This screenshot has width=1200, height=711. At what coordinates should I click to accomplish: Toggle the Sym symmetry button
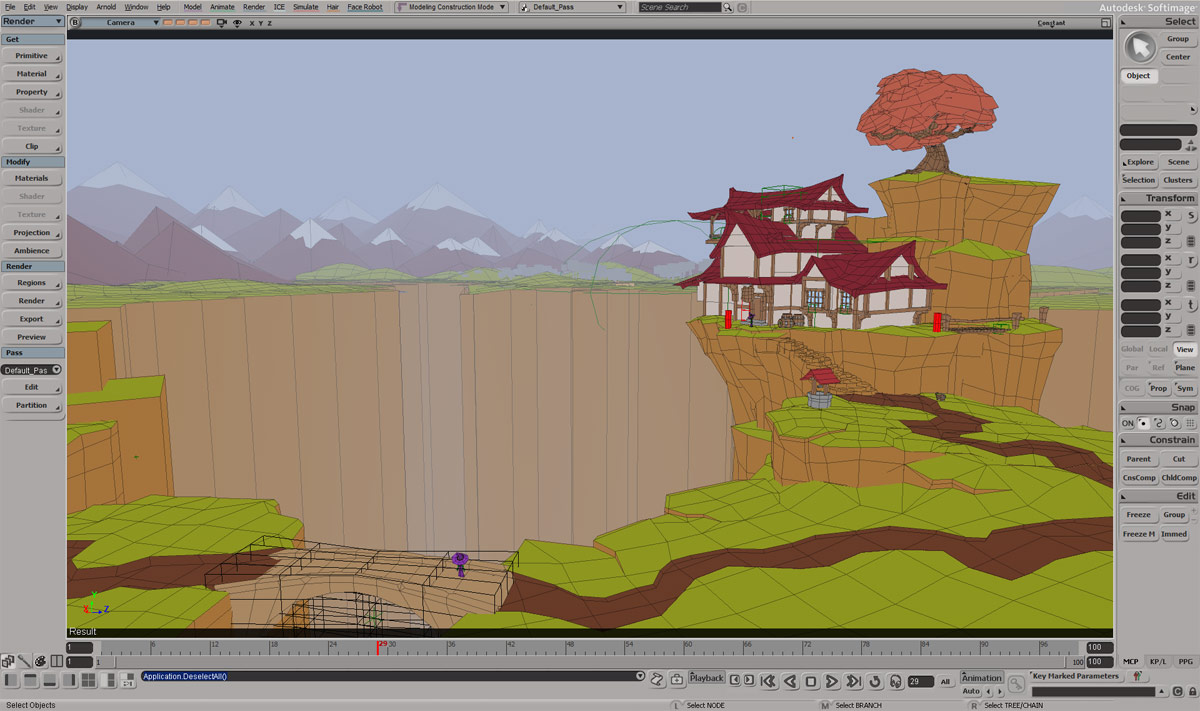1184,388
